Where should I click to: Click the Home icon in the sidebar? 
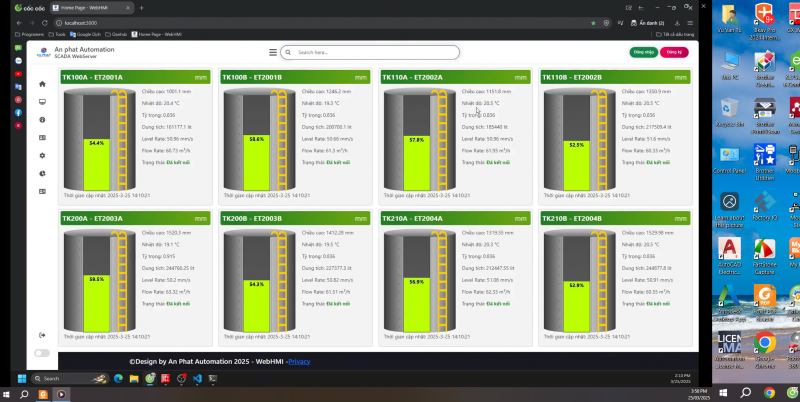(42, 84)
